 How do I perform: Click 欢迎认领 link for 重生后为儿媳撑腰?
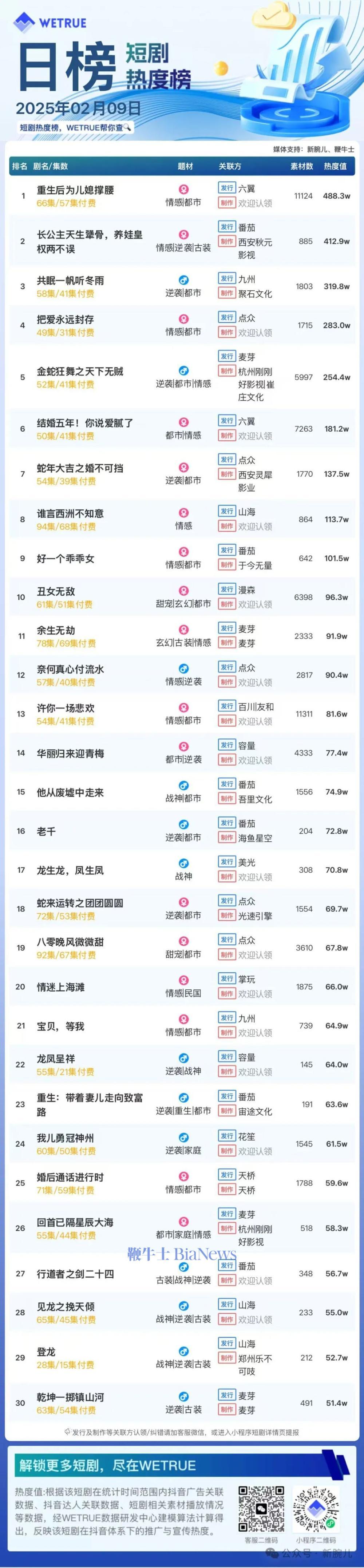point(255,203)
